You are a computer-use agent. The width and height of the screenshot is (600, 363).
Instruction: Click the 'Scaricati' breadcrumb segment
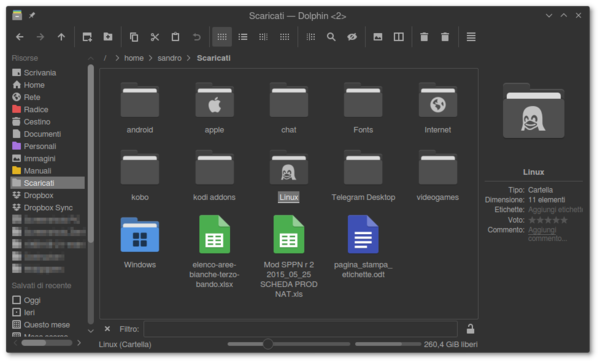click(214, 58)
